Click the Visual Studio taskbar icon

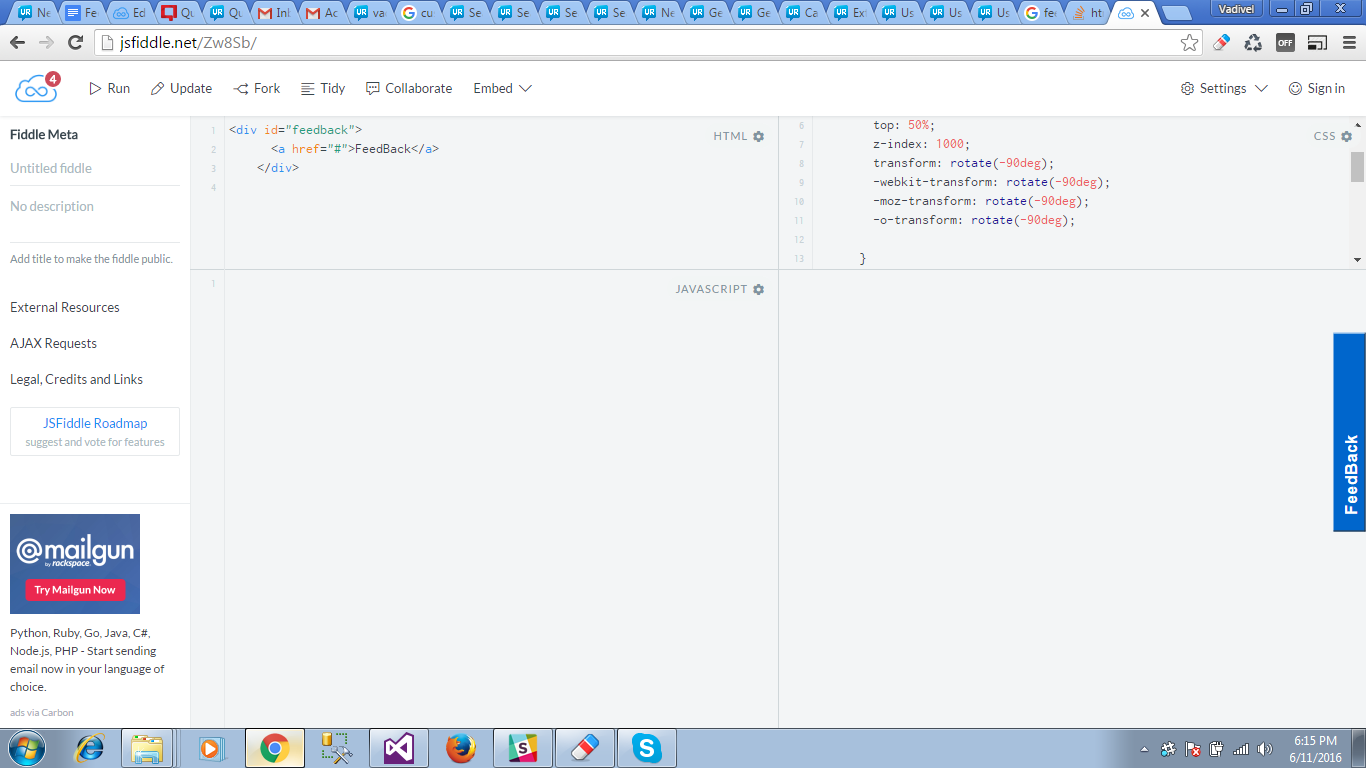pos(398,748)
